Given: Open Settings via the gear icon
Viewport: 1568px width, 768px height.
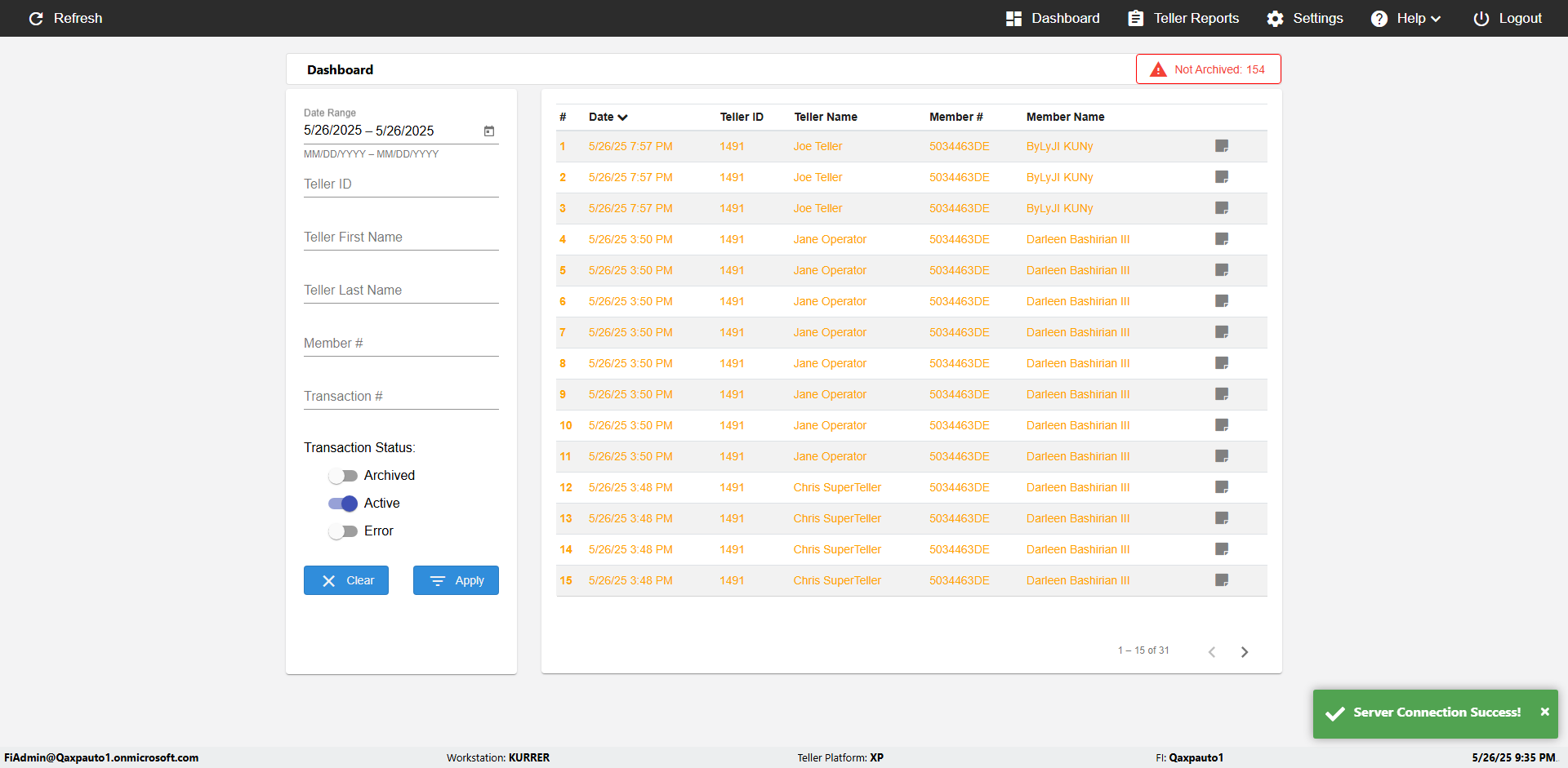Looking at the screenshot, I should [x=1275, y=18].
